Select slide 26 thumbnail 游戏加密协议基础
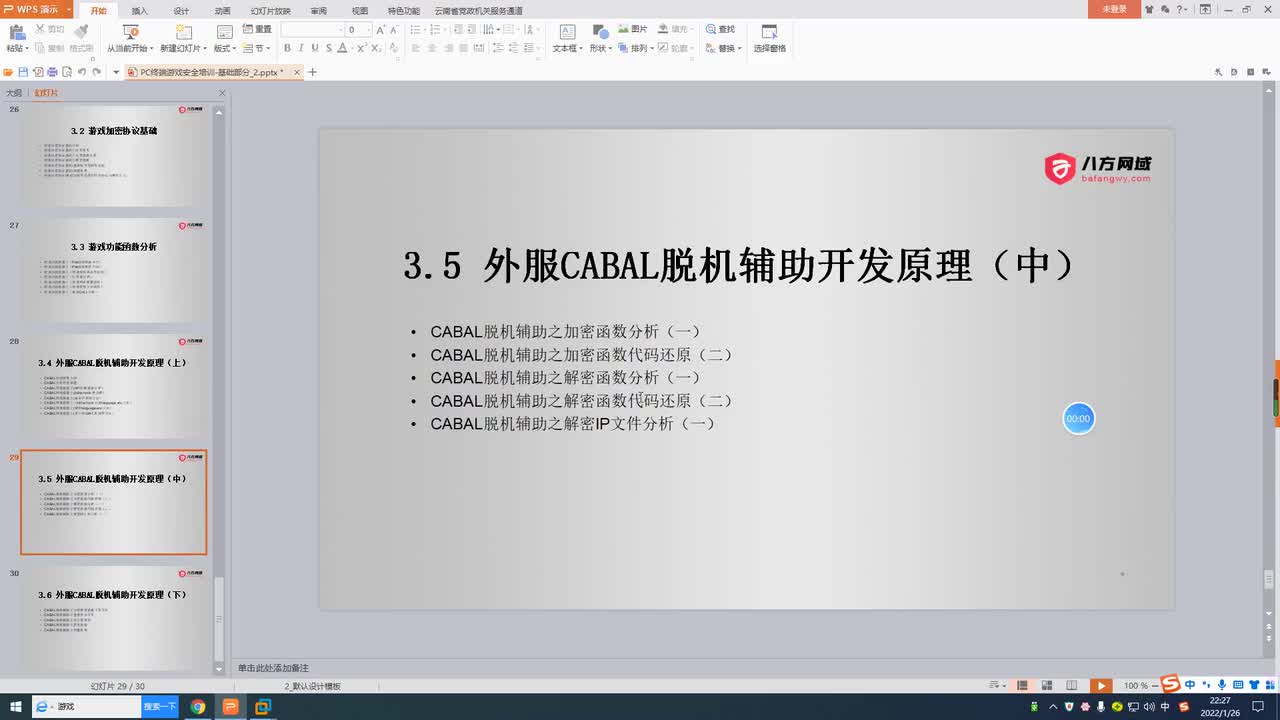 click(x=113, y=155)
